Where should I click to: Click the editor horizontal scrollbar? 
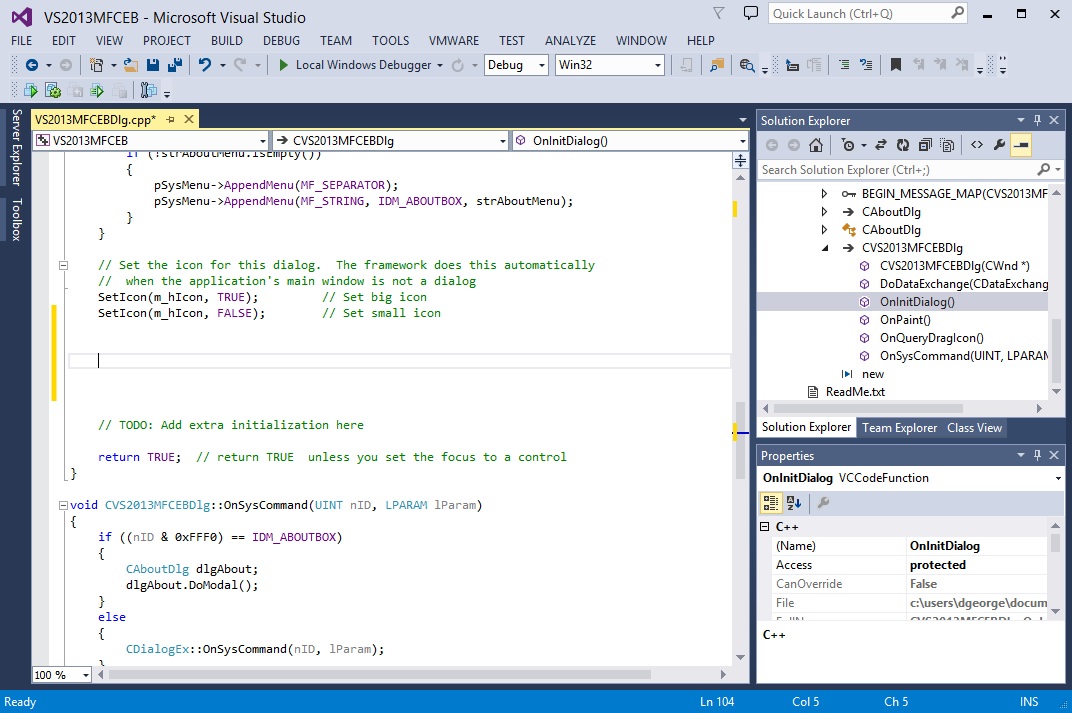pos(412,675)
